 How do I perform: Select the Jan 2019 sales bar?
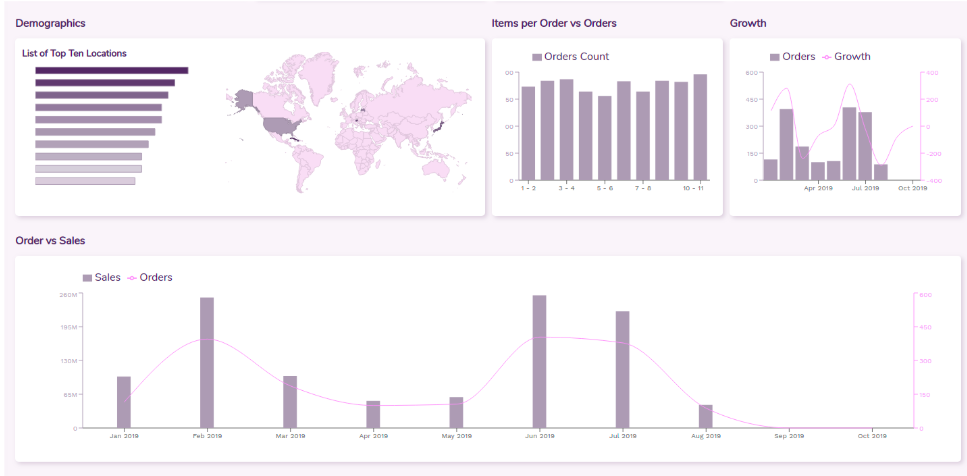pos(124,402)
